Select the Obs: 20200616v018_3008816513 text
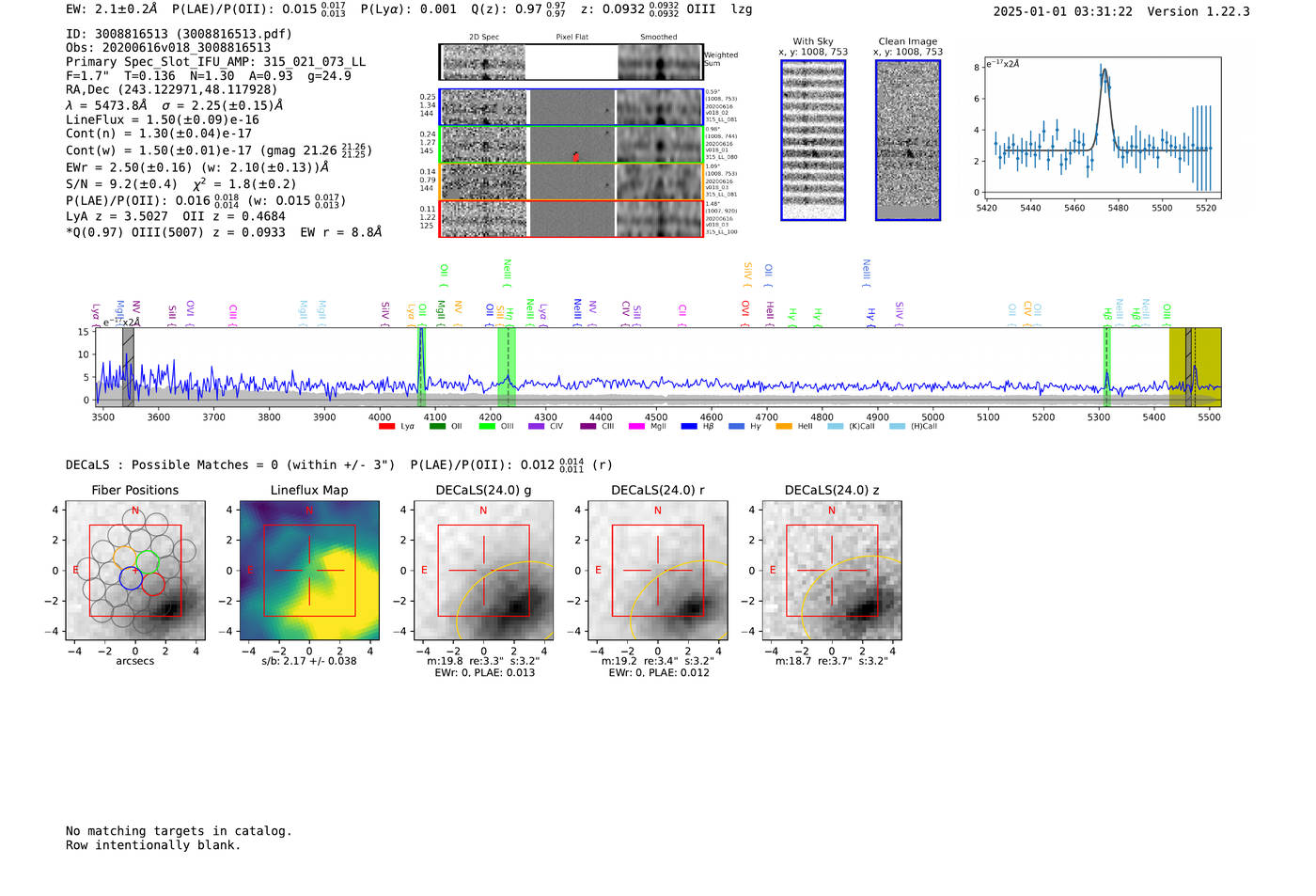Screen dimensions: 1316x896 point(168,48)
